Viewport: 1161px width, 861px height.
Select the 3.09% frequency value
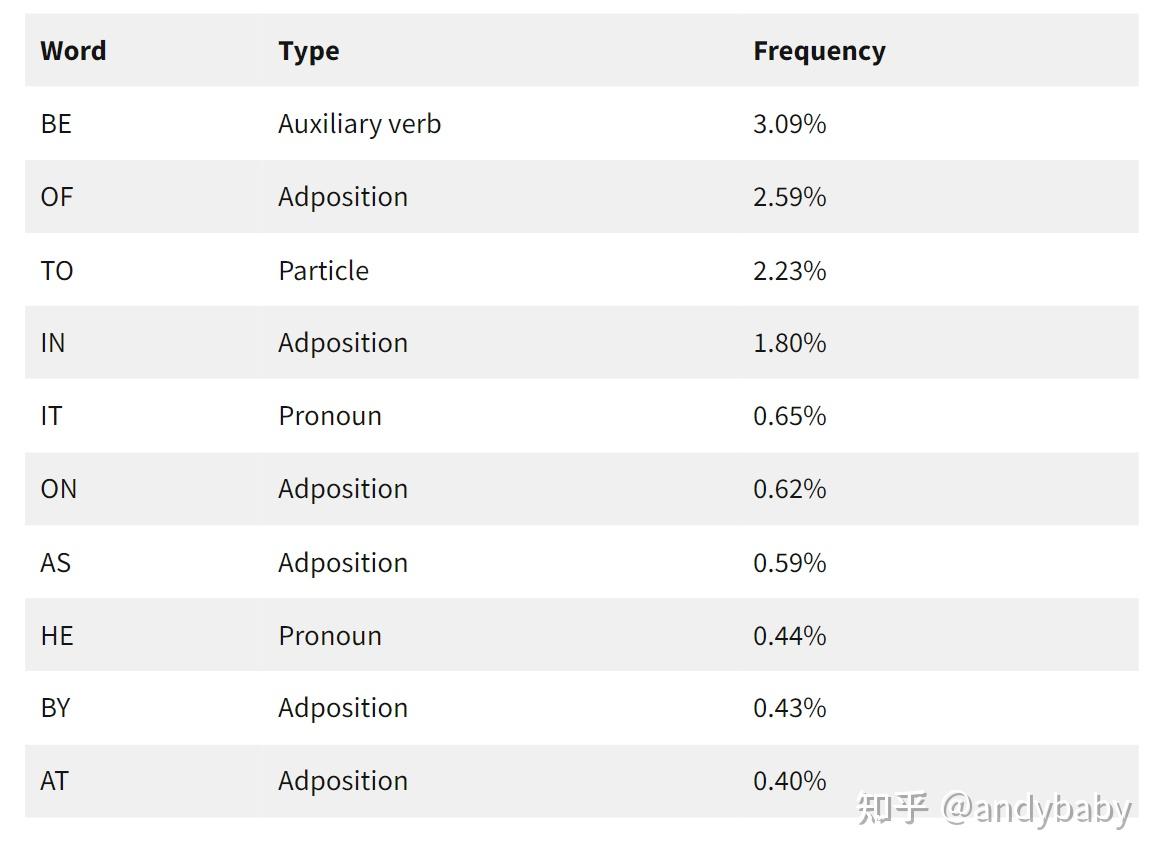[789, 124]
